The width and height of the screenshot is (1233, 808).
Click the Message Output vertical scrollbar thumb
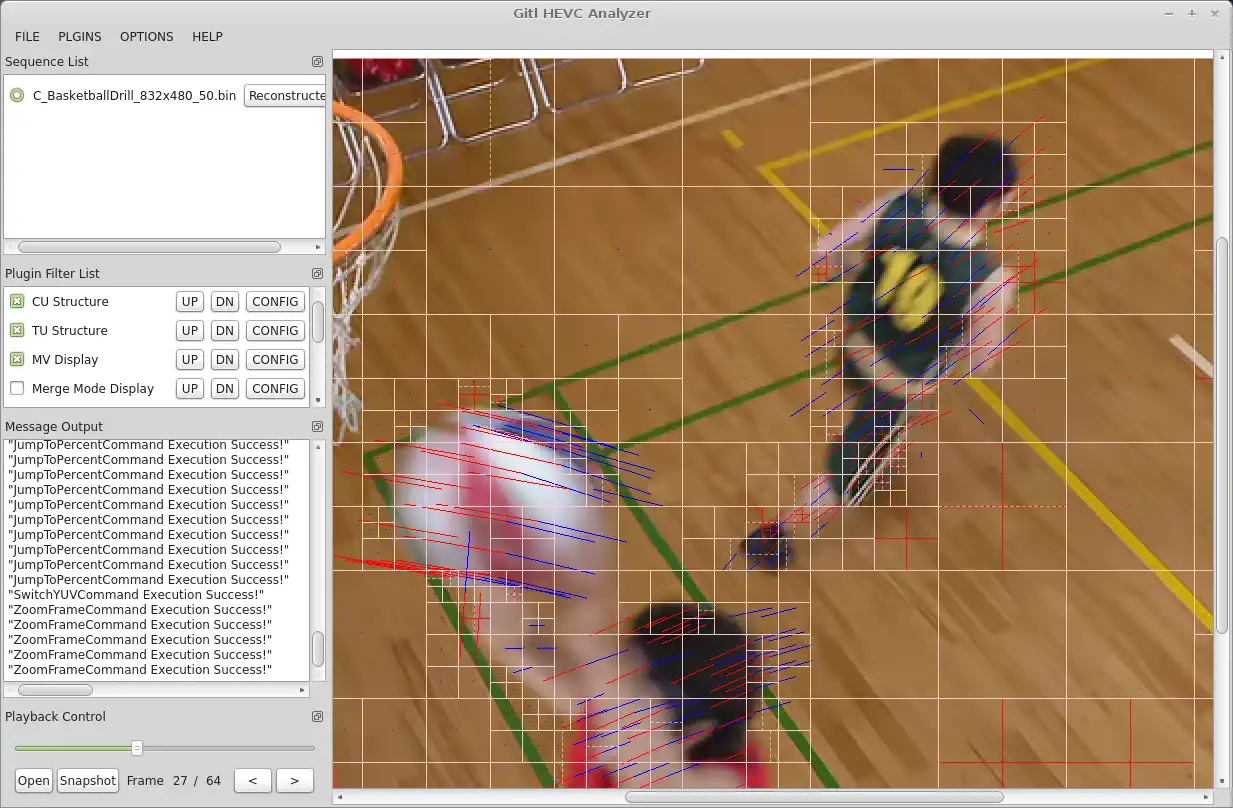318,649
